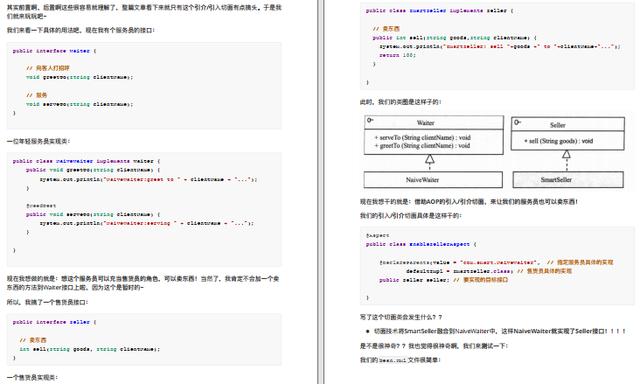640x384 pixels.
Task: Click the orange comment in the Seller interface
Action: [33, 340]
